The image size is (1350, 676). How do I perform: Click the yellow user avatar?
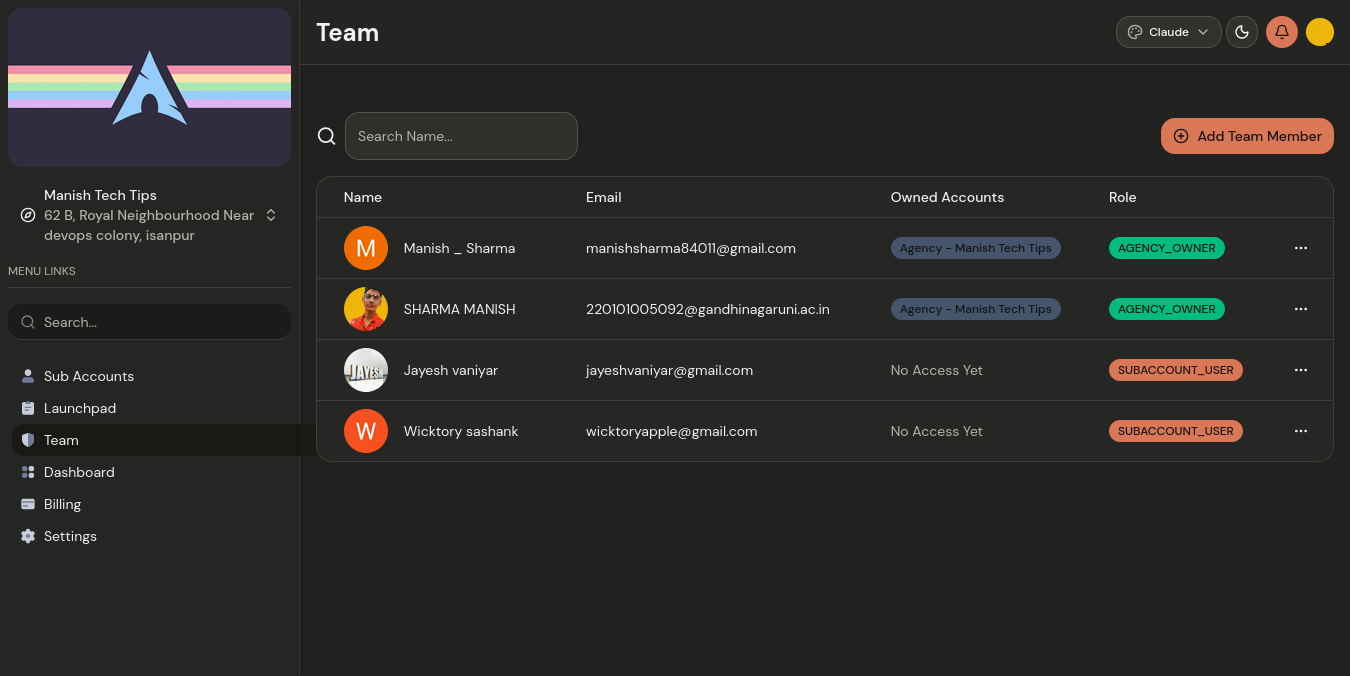[x=1320, y=32]
